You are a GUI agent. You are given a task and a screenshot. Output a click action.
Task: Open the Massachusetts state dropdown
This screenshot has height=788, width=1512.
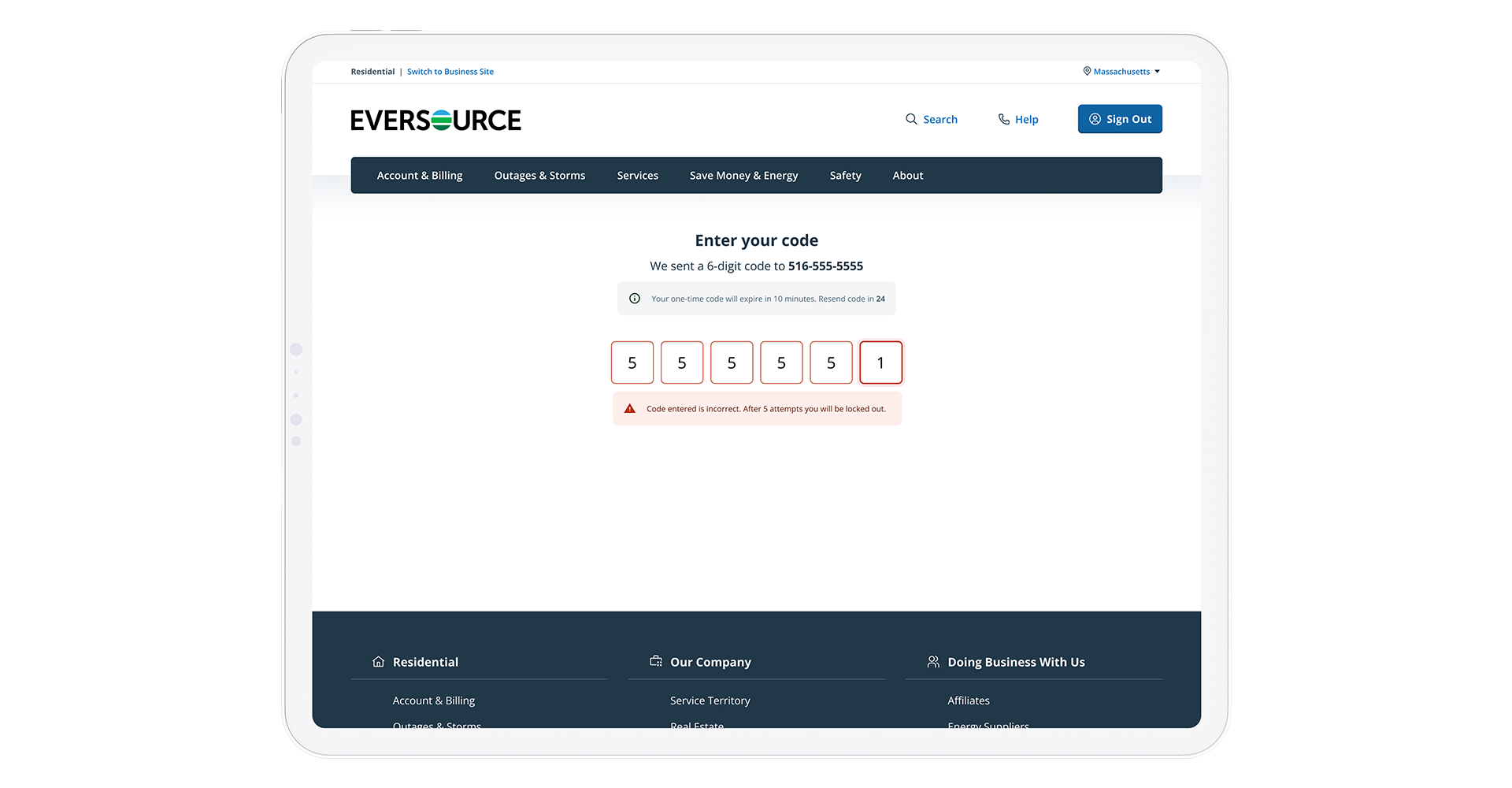coord(1122,71)
